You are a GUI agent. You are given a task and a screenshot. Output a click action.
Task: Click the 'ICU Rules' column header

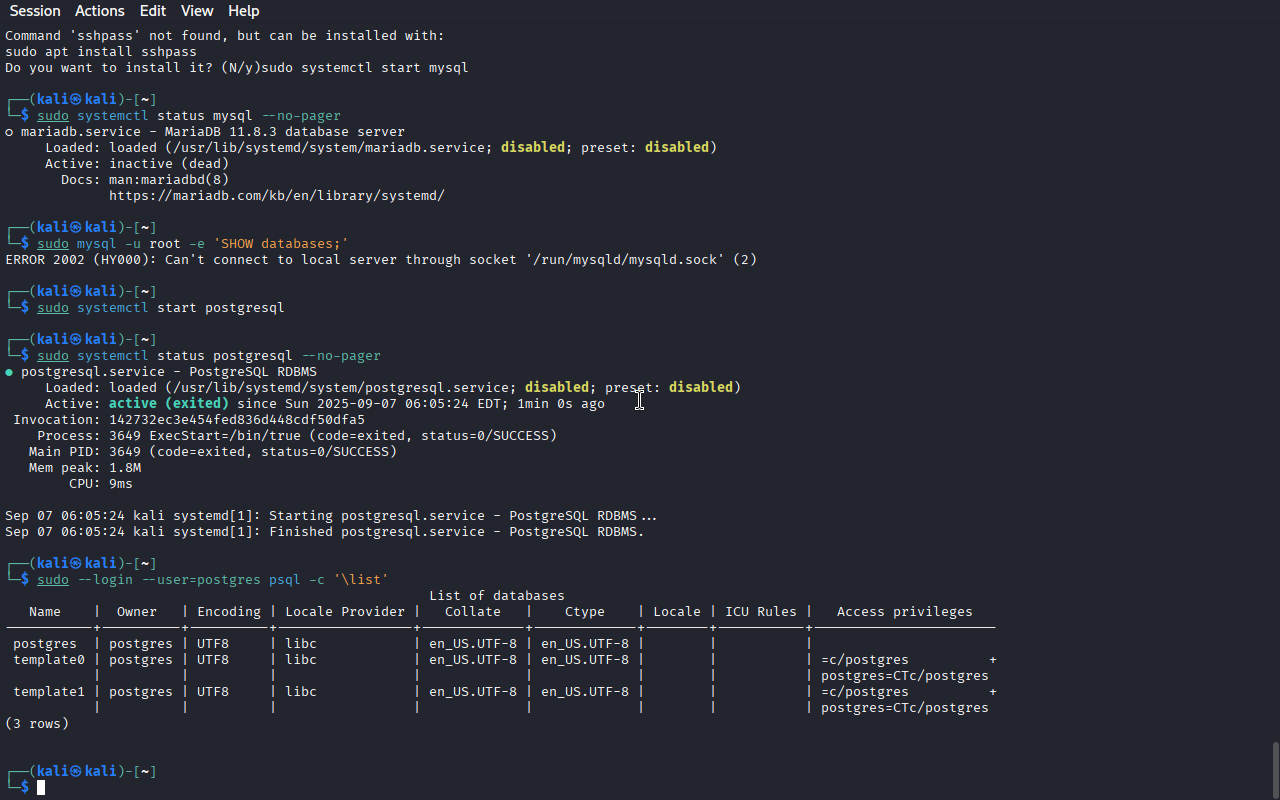click(x=761, y=612)
